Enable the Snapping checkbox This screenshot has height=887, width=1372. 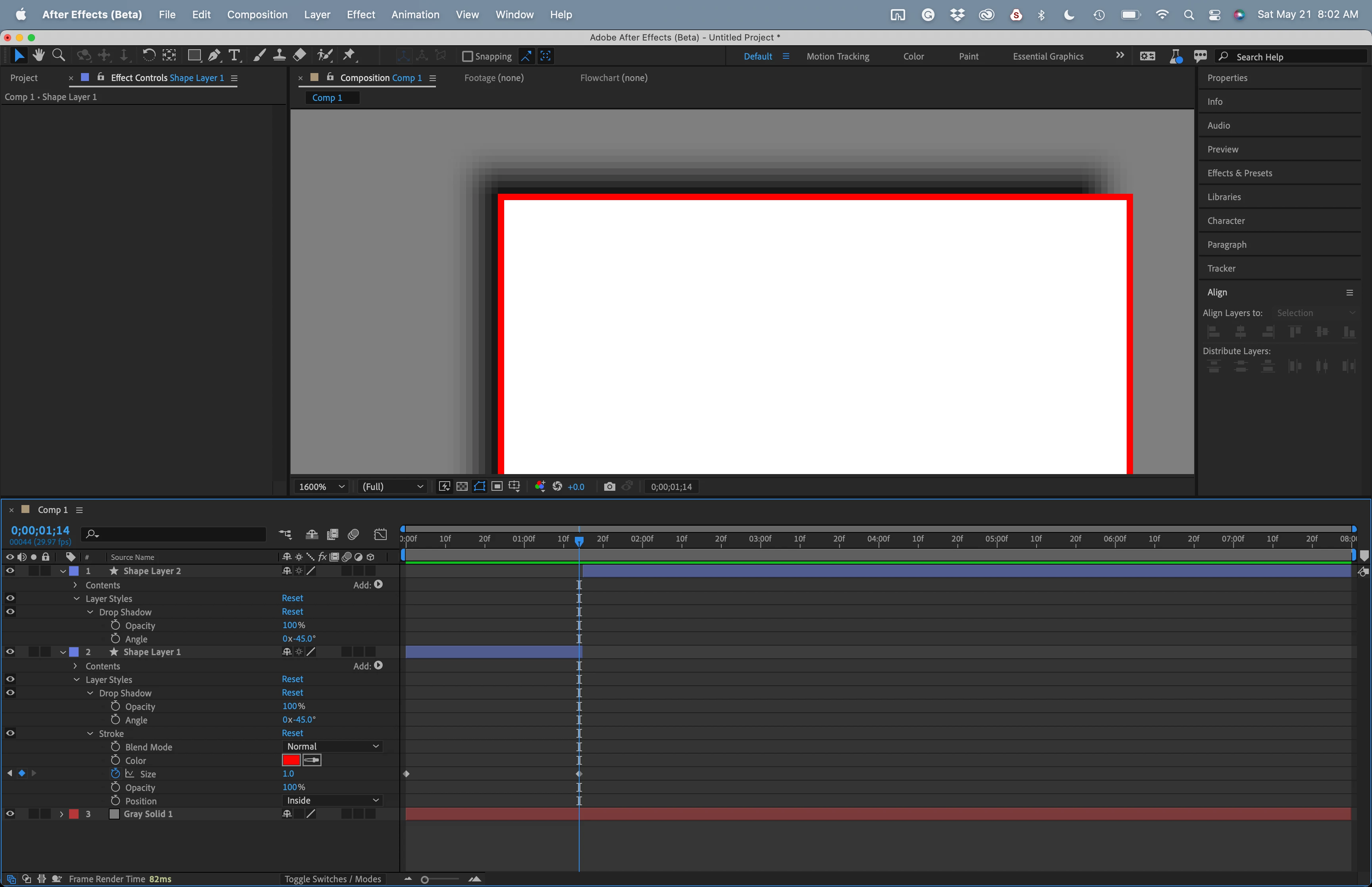pos(468,56)
